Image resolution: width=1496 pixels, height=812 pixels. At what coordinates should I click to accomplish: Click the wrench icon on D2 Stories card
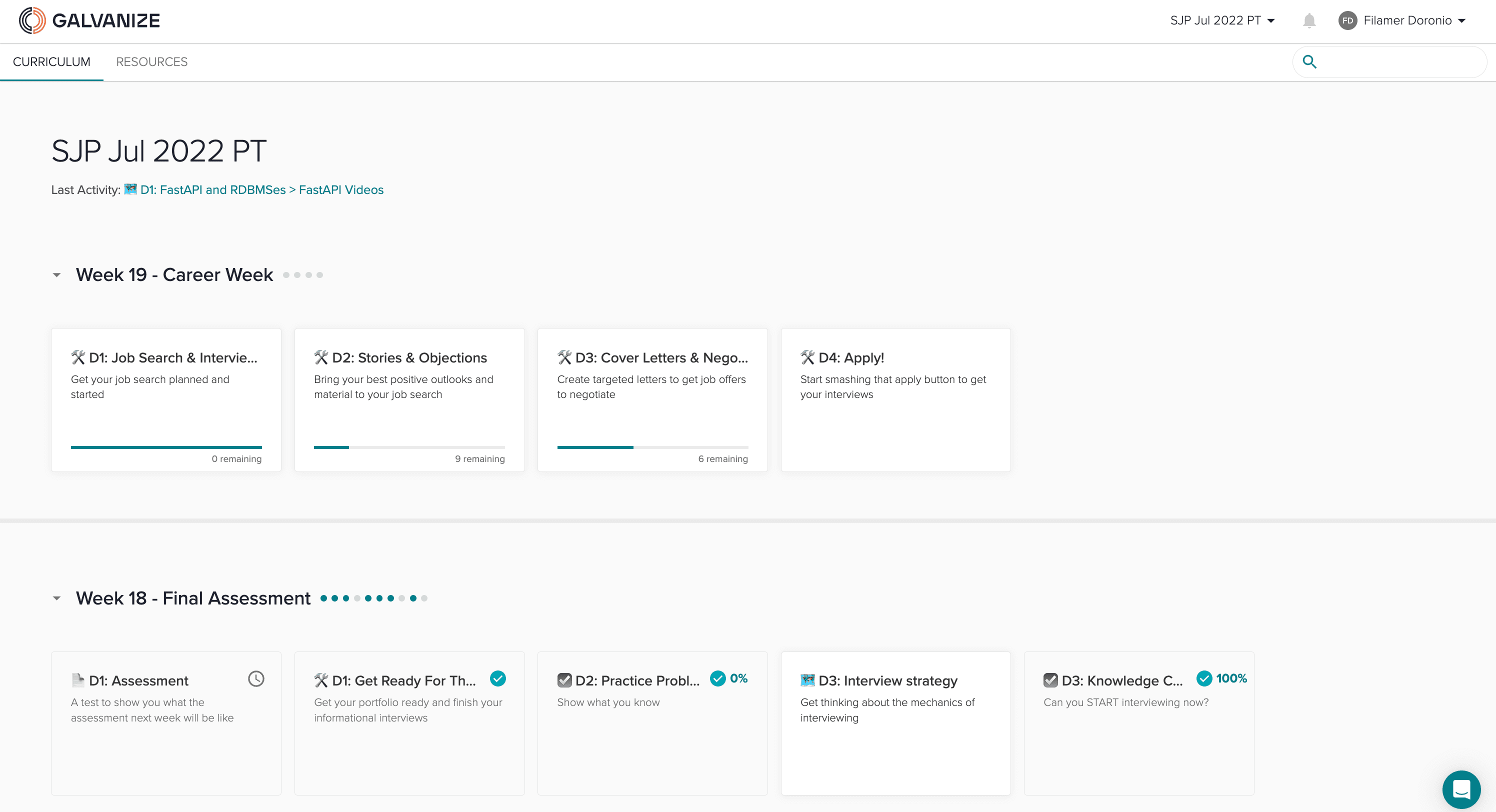[x=321, y=357]
